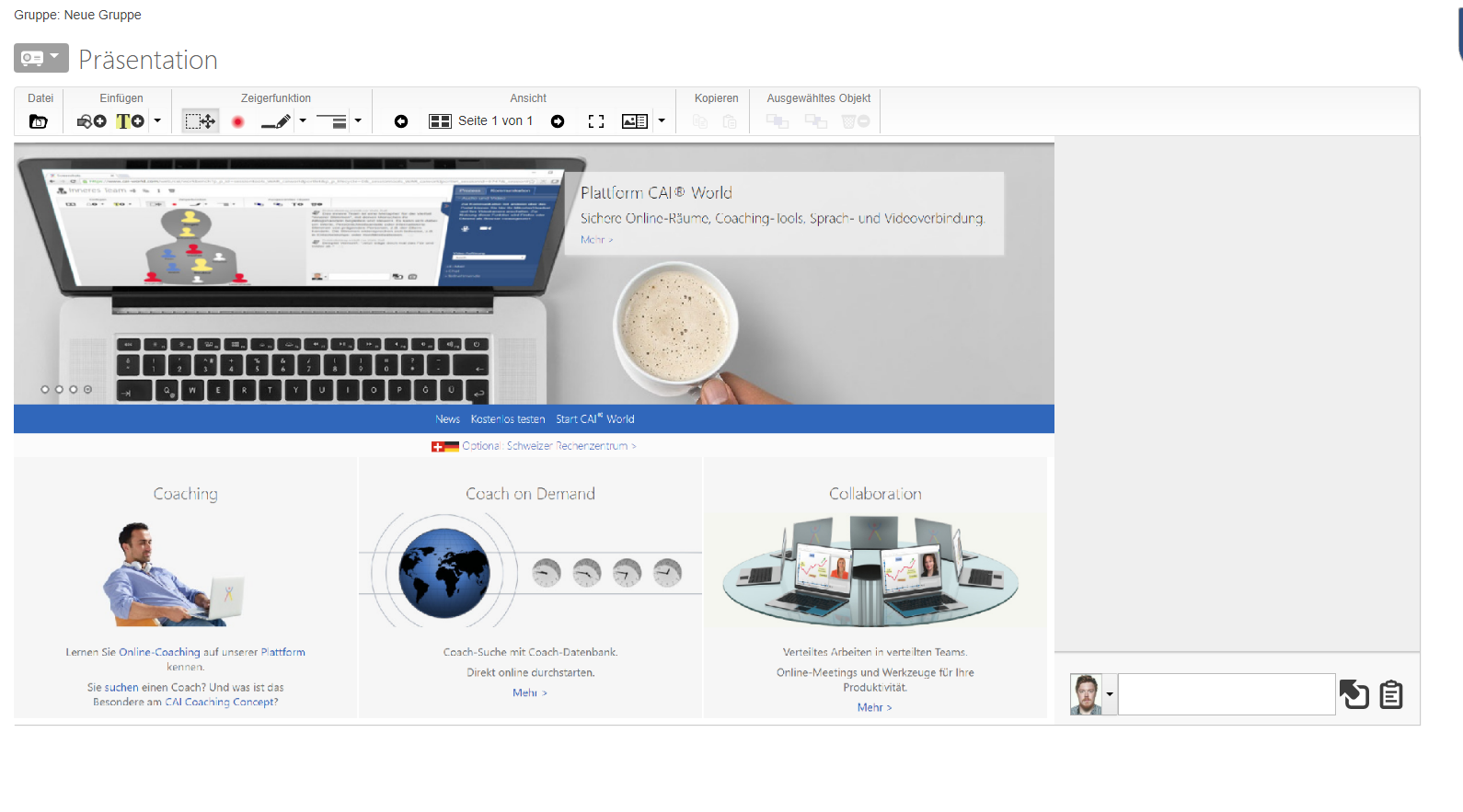
Task: Click Kostenlos testen link
Action: [x=508, y=419]
